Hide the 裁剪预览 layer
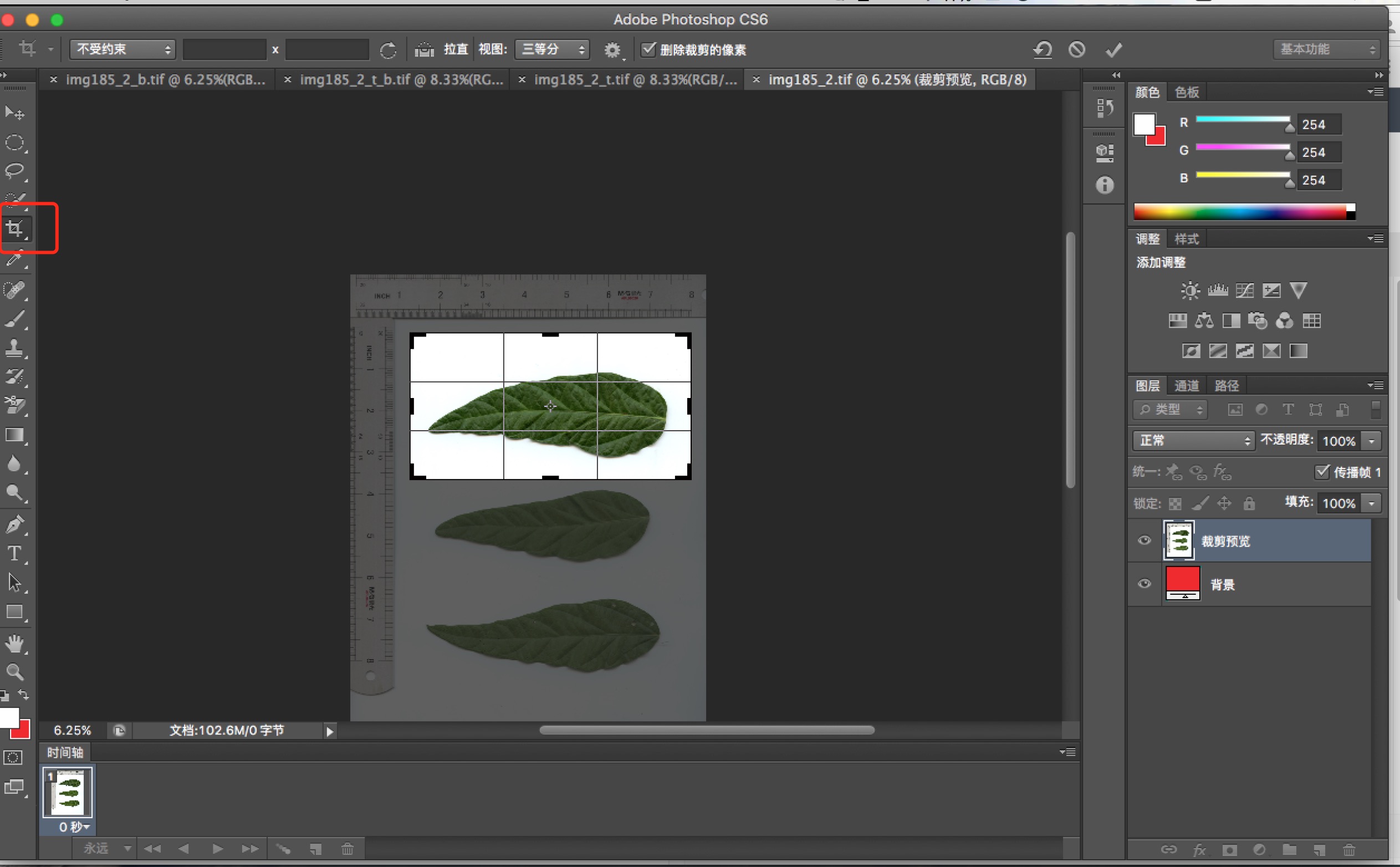 pos(1144,540)
